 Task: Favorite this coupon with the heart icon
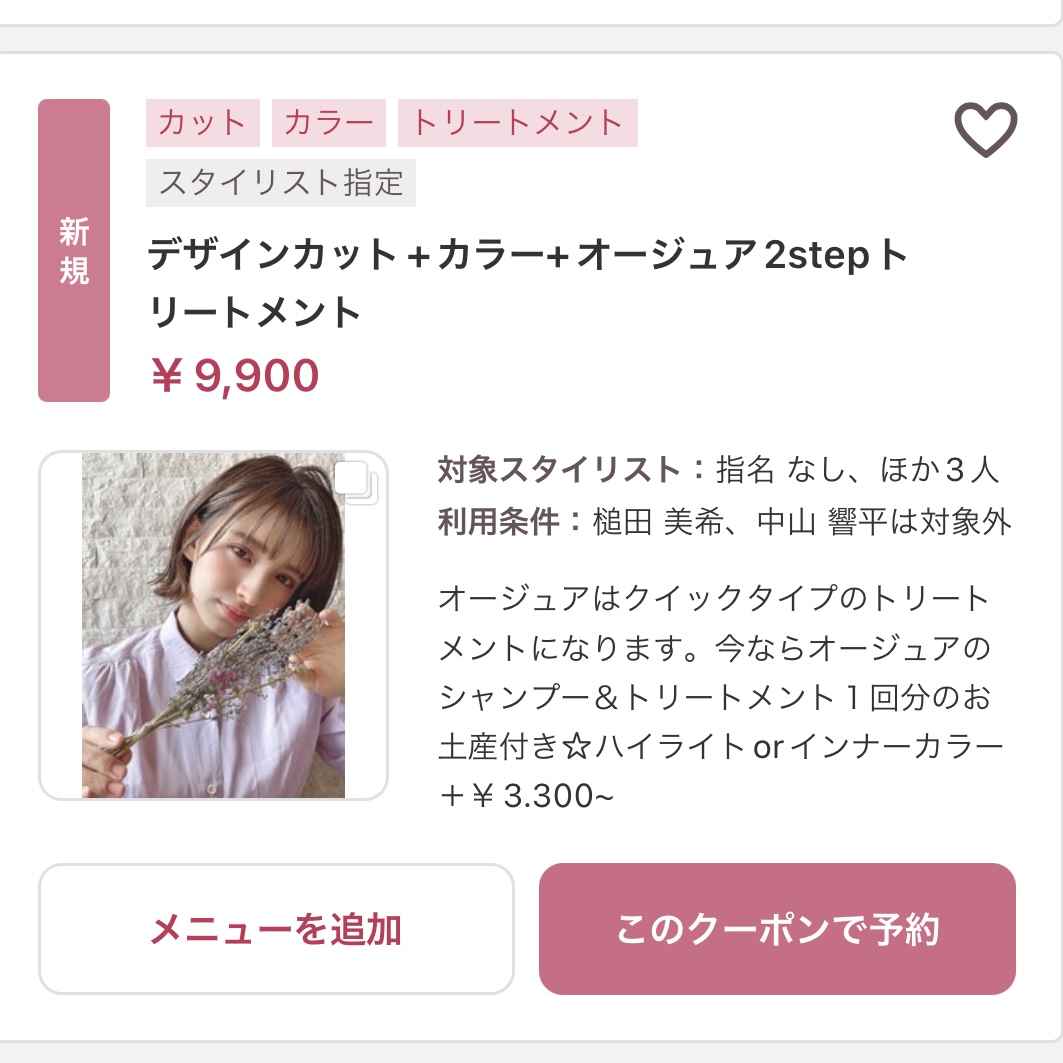click(x=985, y=130)
